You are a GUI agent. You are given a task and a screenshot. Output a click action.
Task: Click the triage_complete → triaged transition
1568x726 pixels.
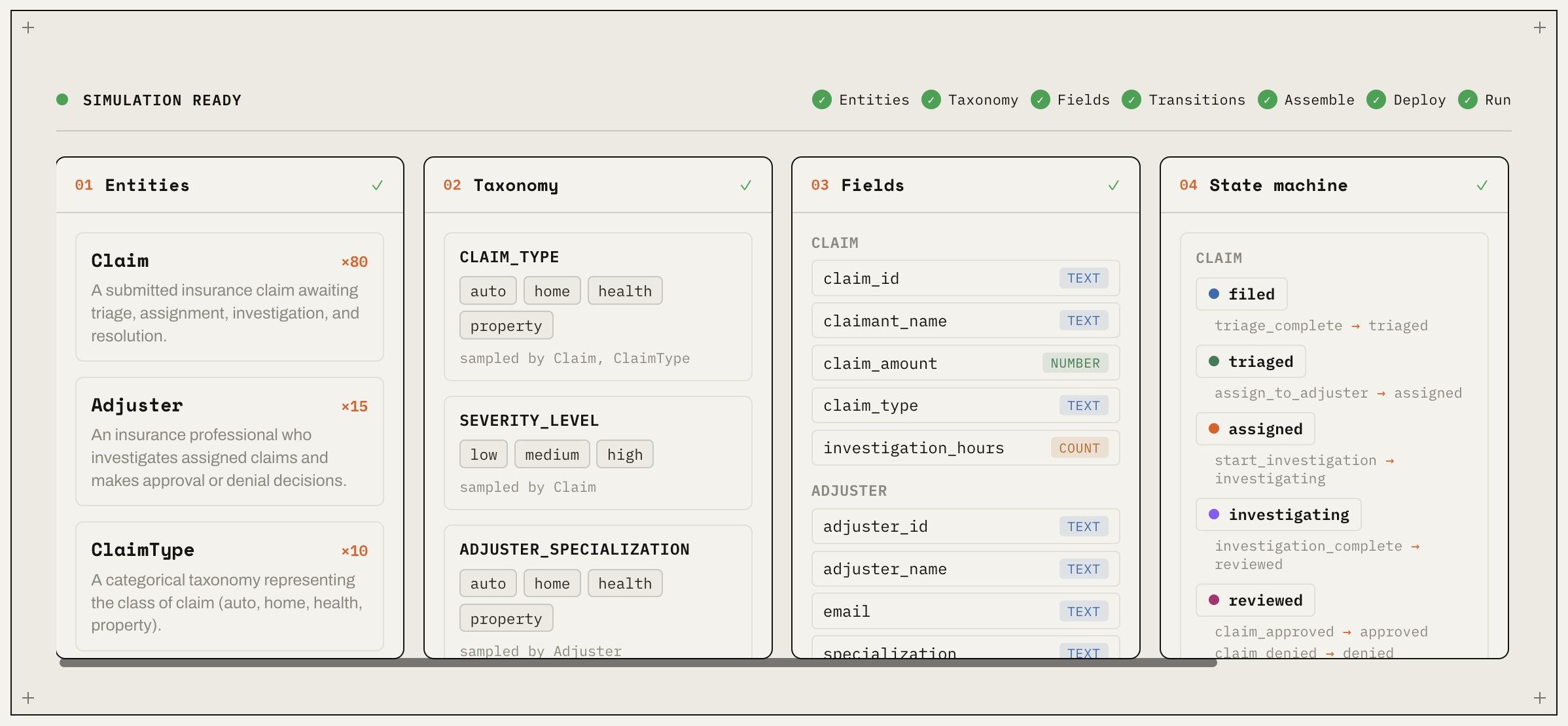click(1321, 326)
